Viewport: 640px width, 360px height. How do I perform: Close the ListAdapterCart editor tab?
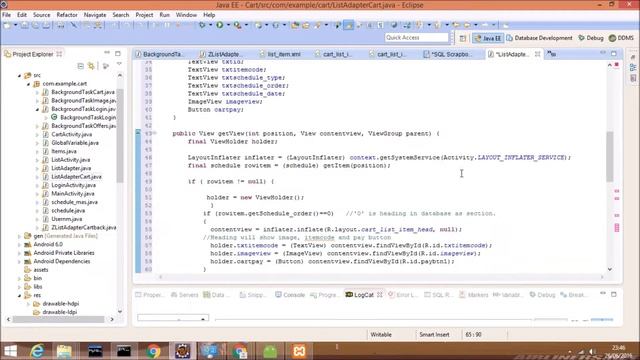click(x=538, y=54)
